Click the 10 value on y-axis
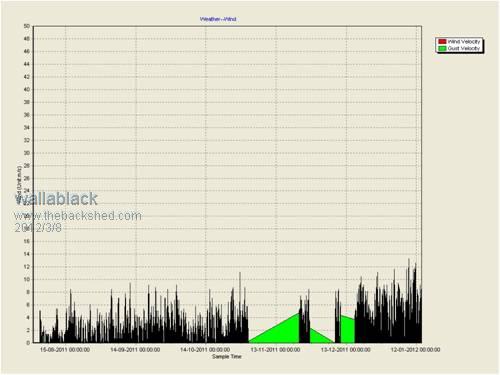The width and height of the screenshot is (500, 375). (27, 279)
